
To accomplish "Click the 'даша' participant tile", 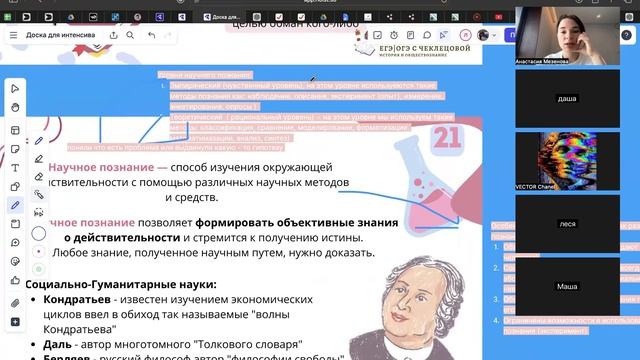I will coord(567,98).
